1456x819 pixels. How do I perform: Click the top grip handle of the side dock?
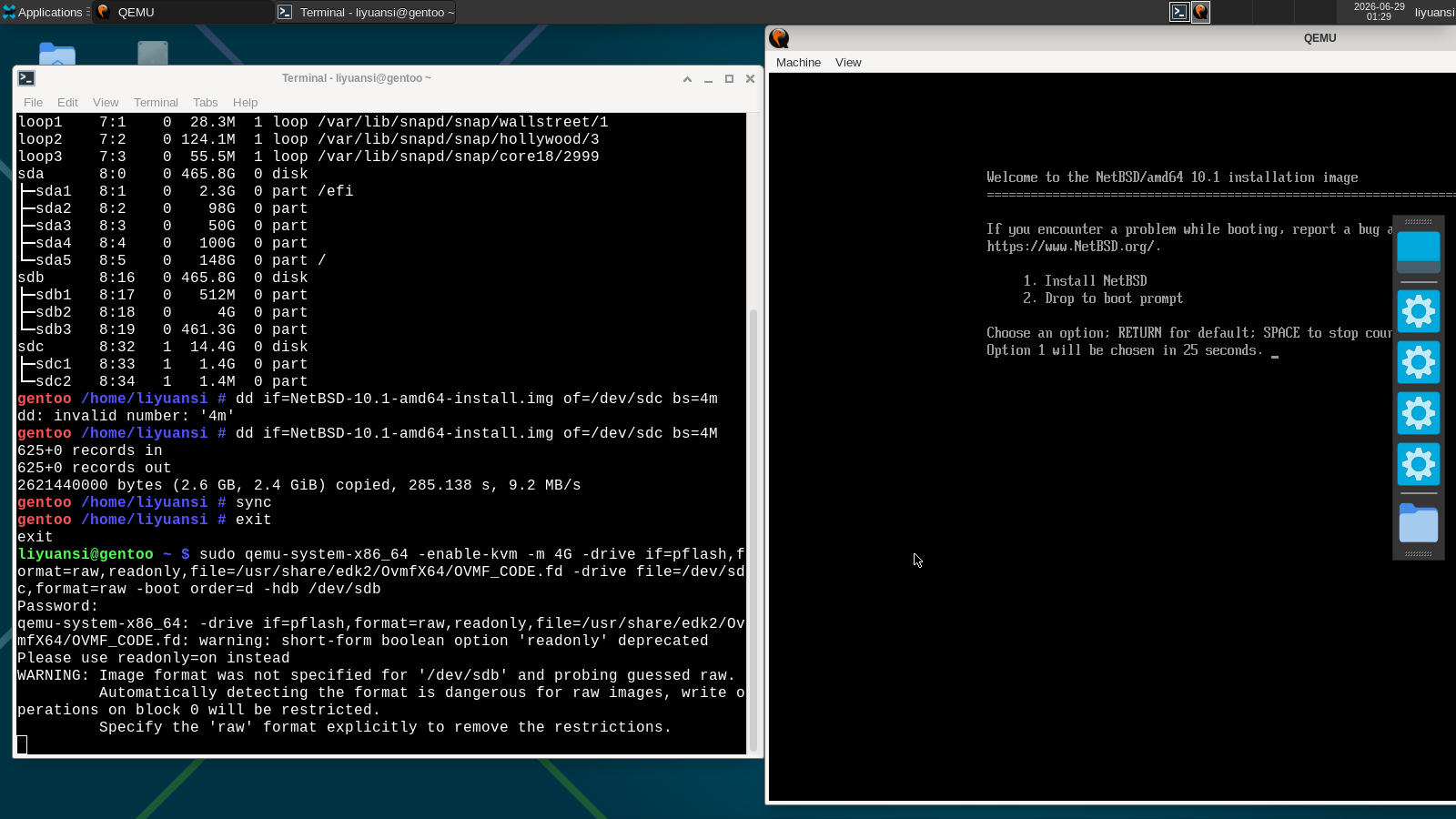(x=1419, y=221)
